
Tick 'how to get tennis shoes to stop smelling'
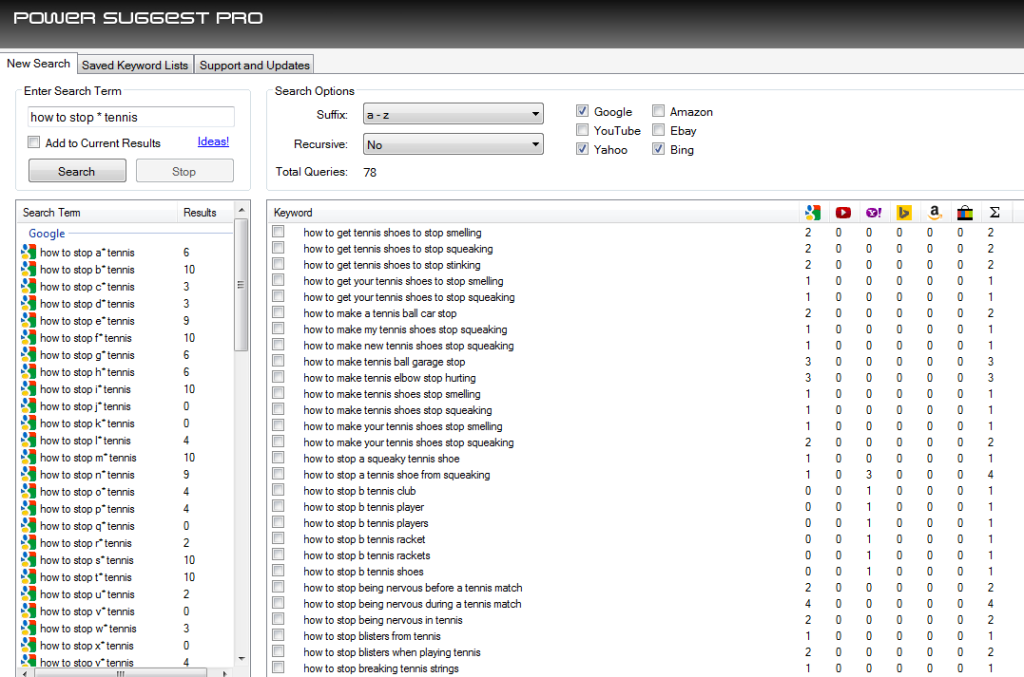[279, 232]
